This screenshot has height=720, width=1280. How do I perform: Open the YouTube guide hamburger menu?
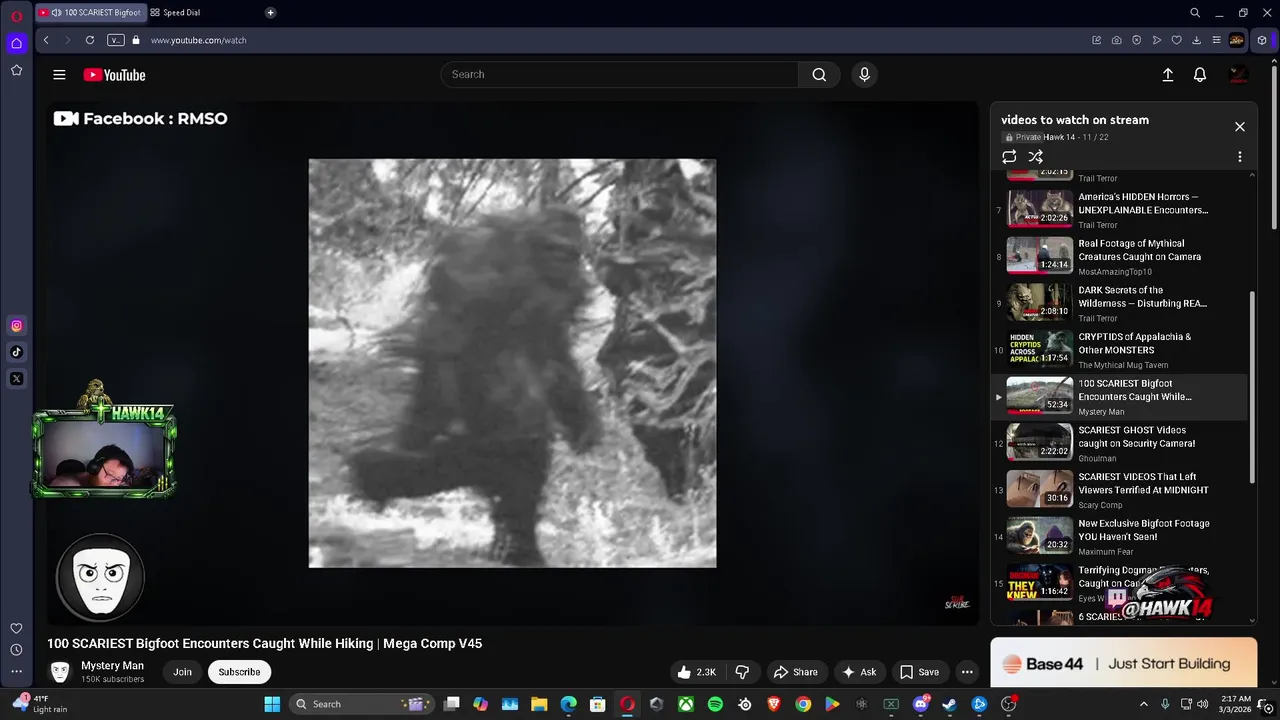click(x=59, y=75)
